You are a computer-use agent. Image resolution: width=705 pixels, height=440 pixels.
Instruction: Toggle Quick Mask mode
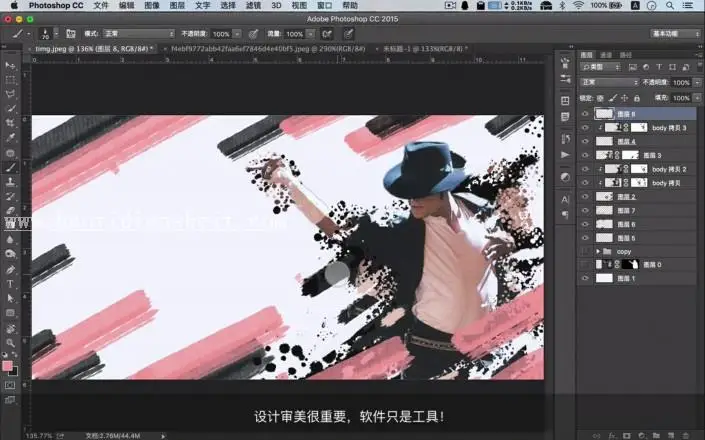pos(10,385)
